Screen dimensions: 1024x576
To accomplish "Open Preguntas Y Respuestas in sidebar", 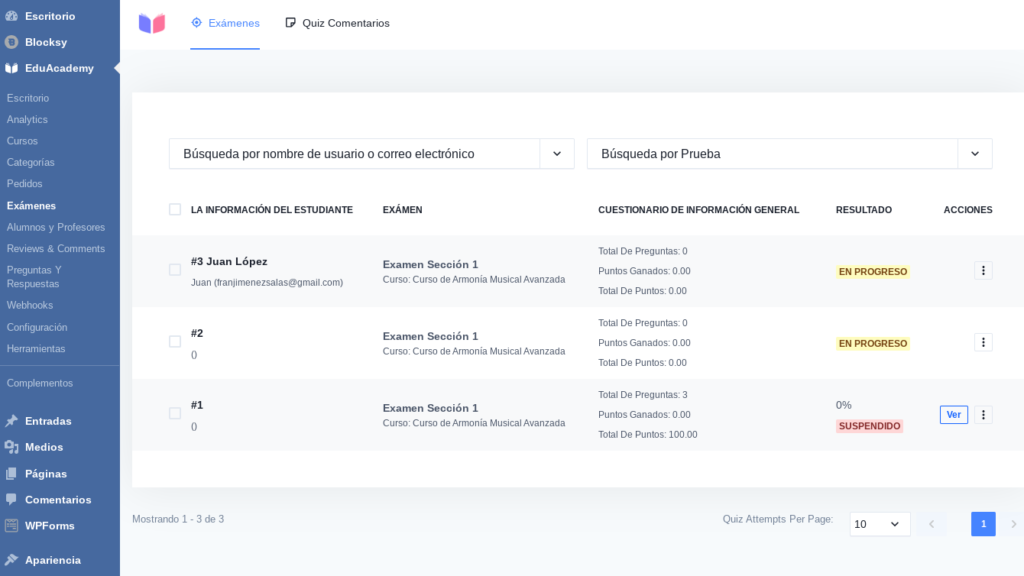I will (34, 277).
